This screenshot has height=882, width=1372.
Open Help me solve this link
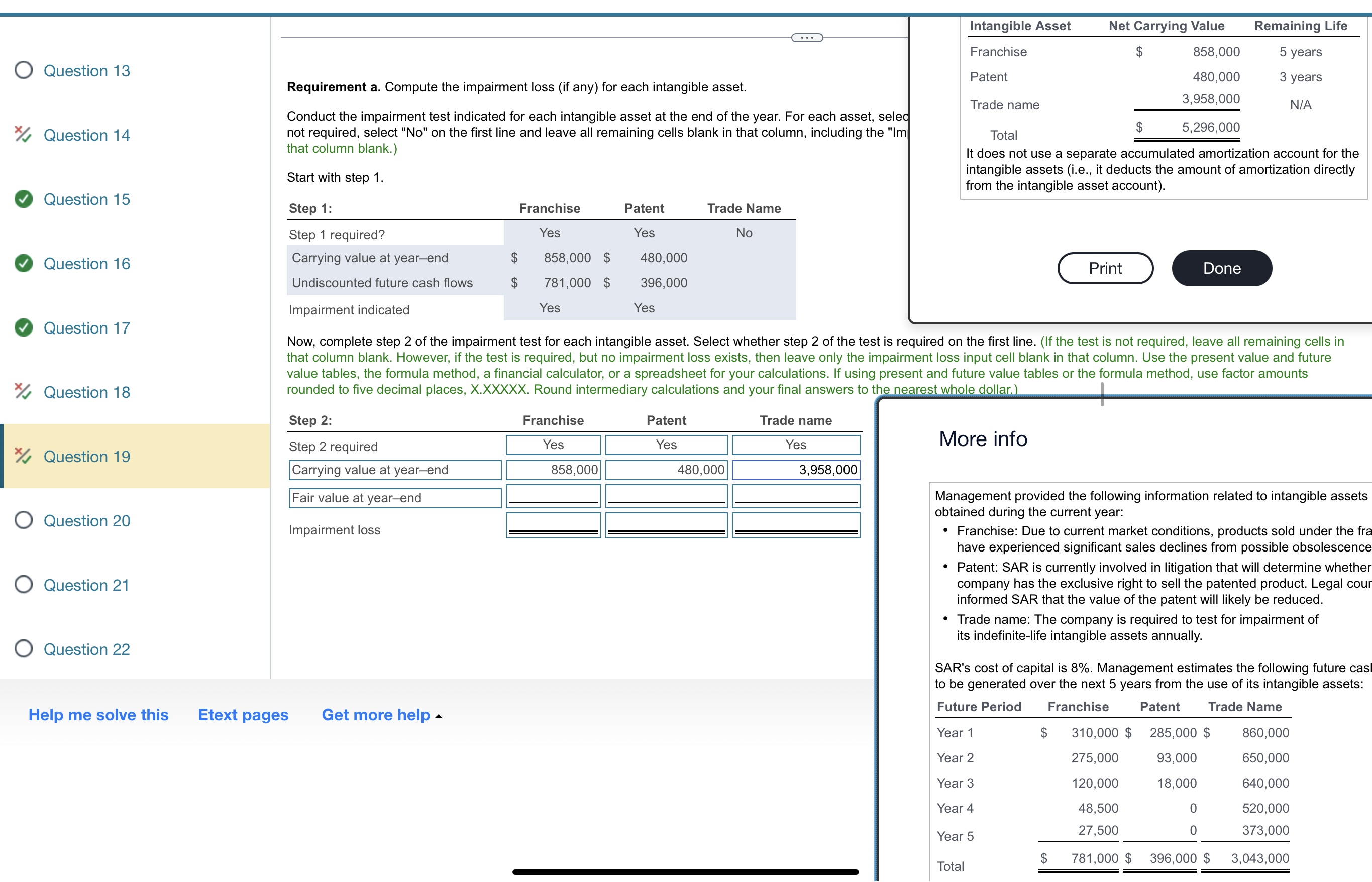point(98,715)
